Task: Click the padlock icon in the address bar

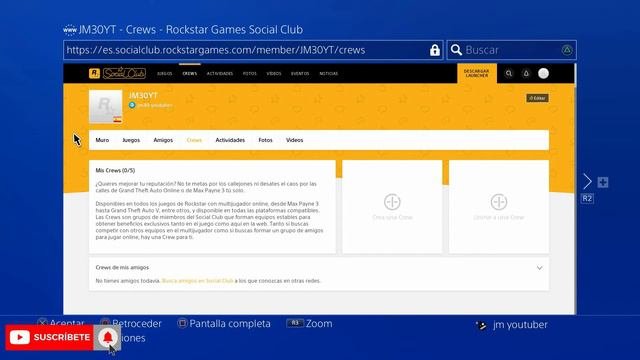Action: [x=435, y=50]
